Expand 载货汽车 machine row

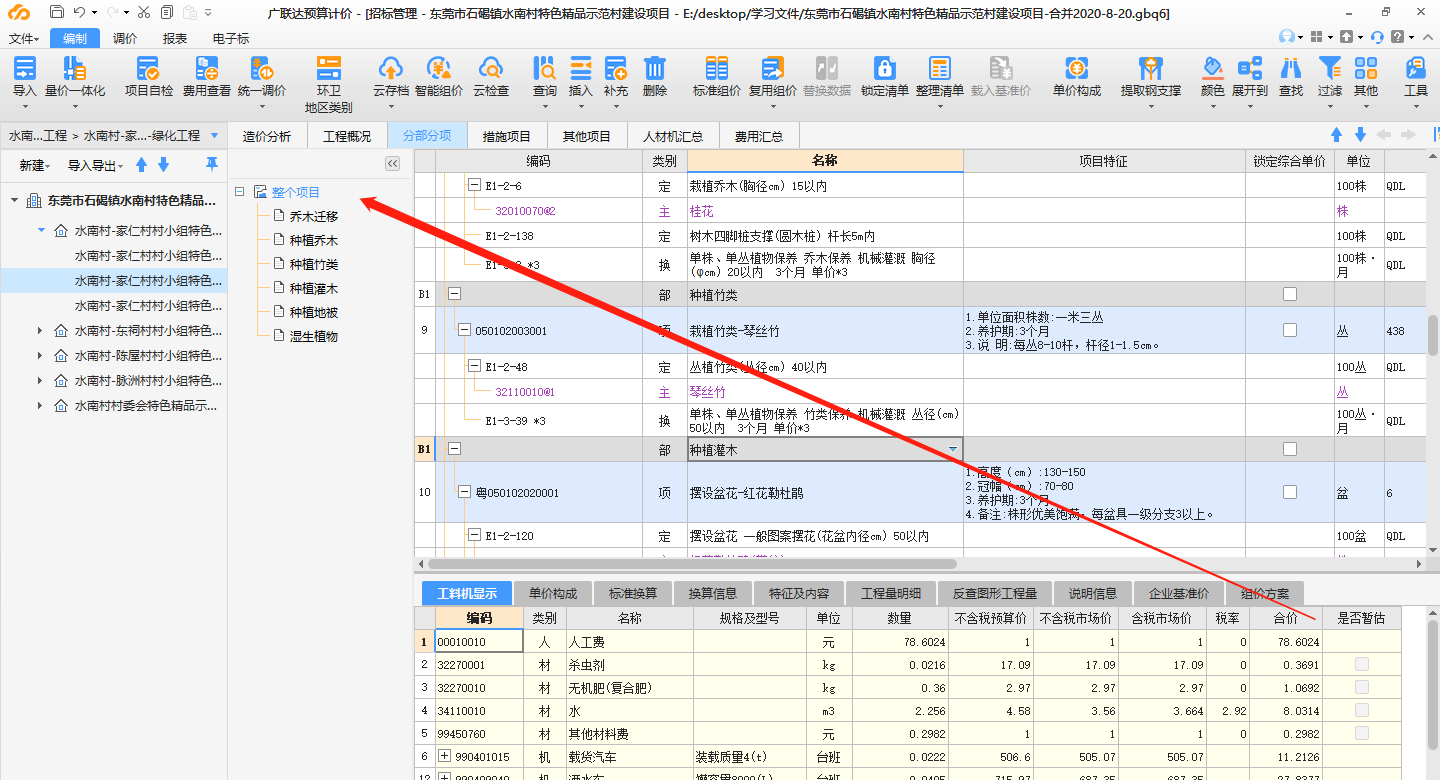click(x=444, y=757)
